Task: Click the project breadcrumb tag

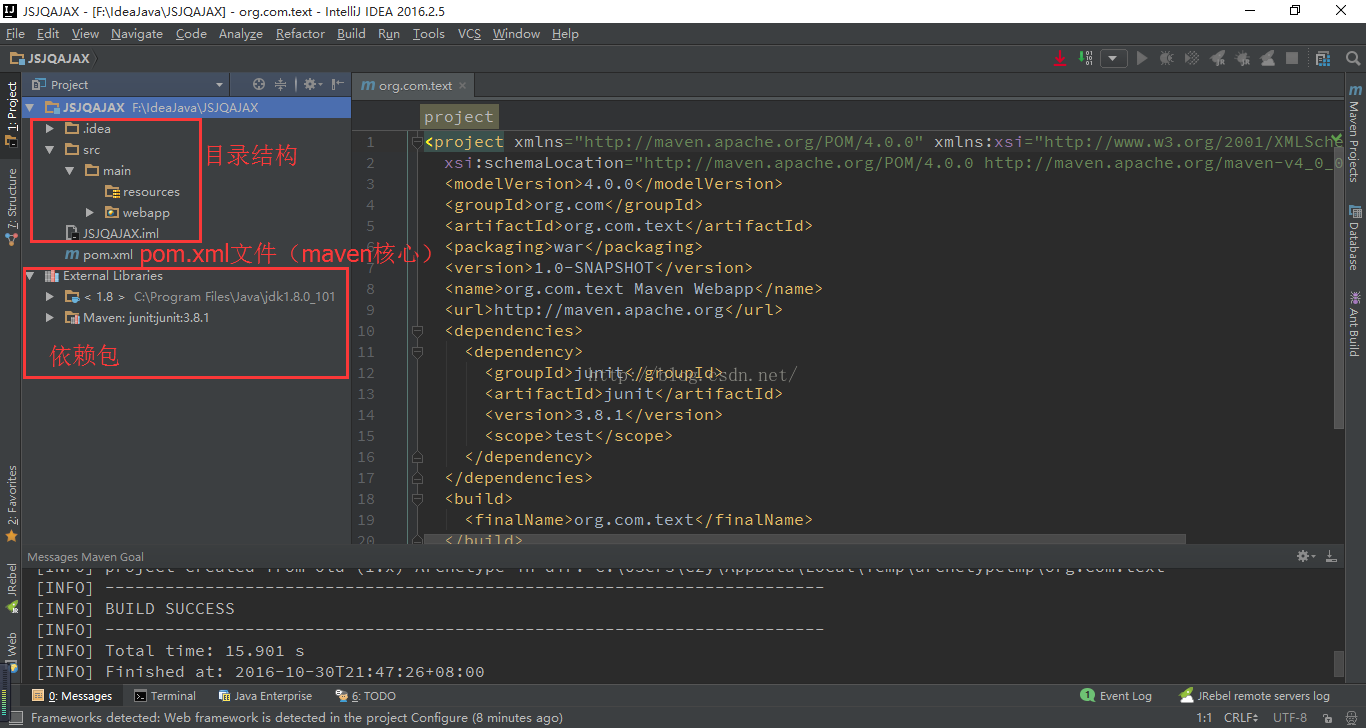Action: tap(458, 117)
